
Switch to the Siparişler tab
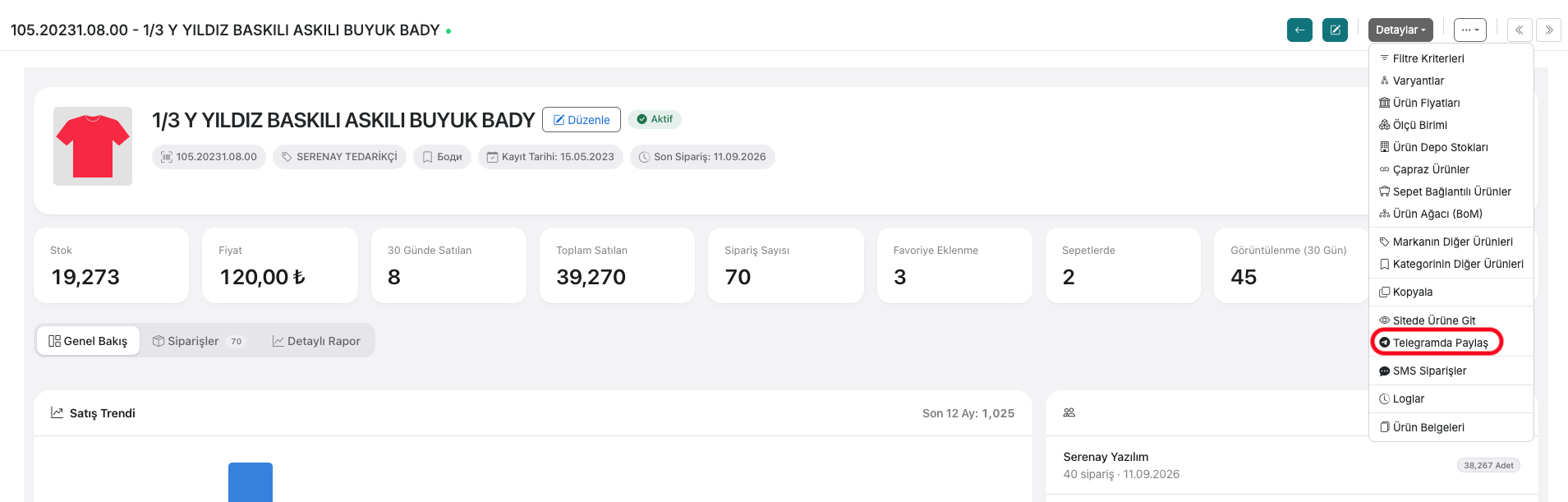point(199,341)
